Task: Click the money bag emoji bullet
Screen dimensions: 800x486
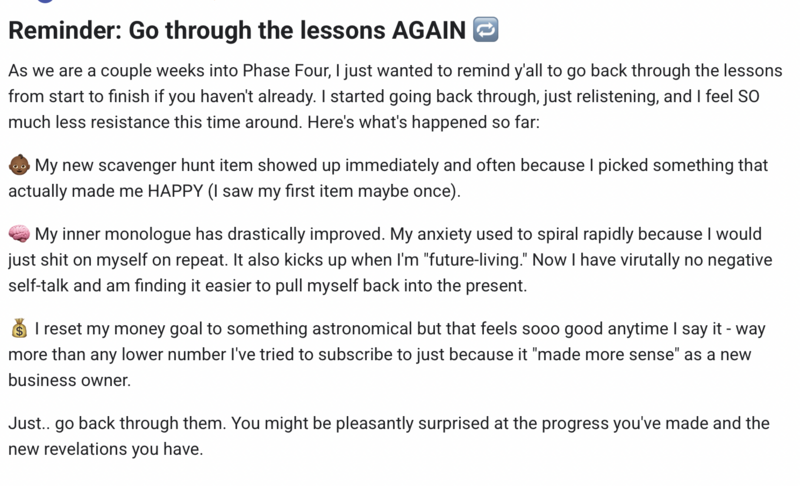Action: click(19, 328)
